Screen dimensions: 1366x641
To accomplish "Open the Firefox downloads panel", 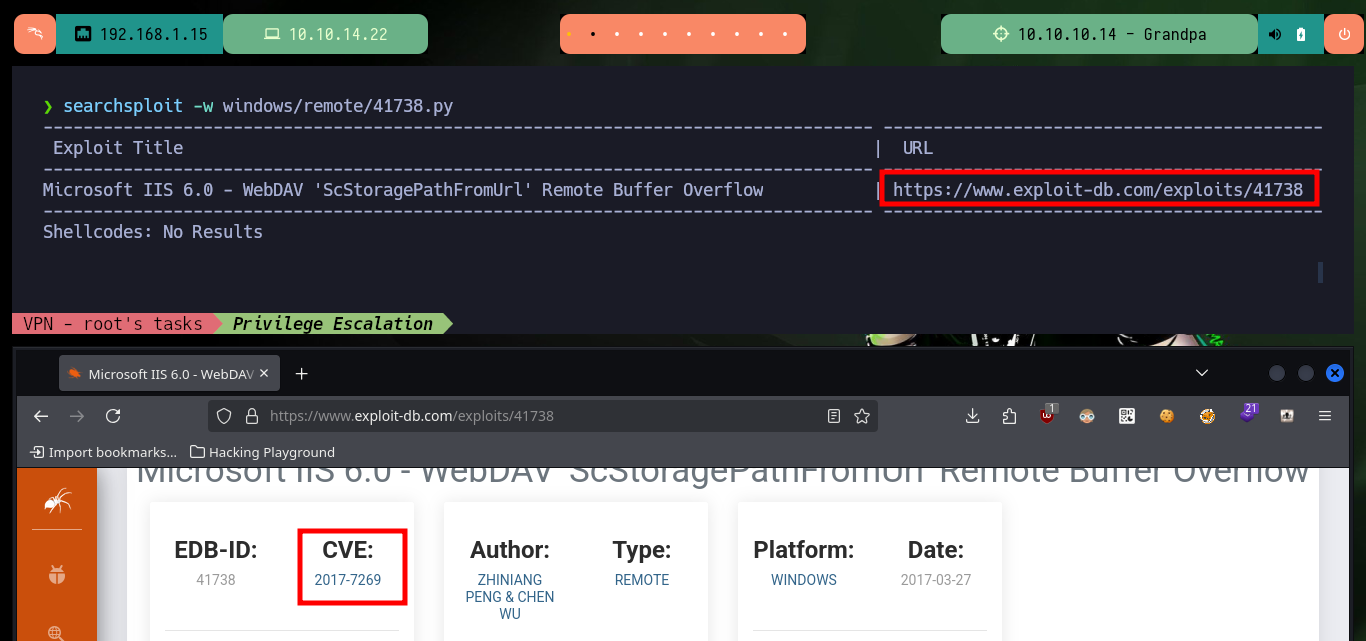I will coord(973,416).
